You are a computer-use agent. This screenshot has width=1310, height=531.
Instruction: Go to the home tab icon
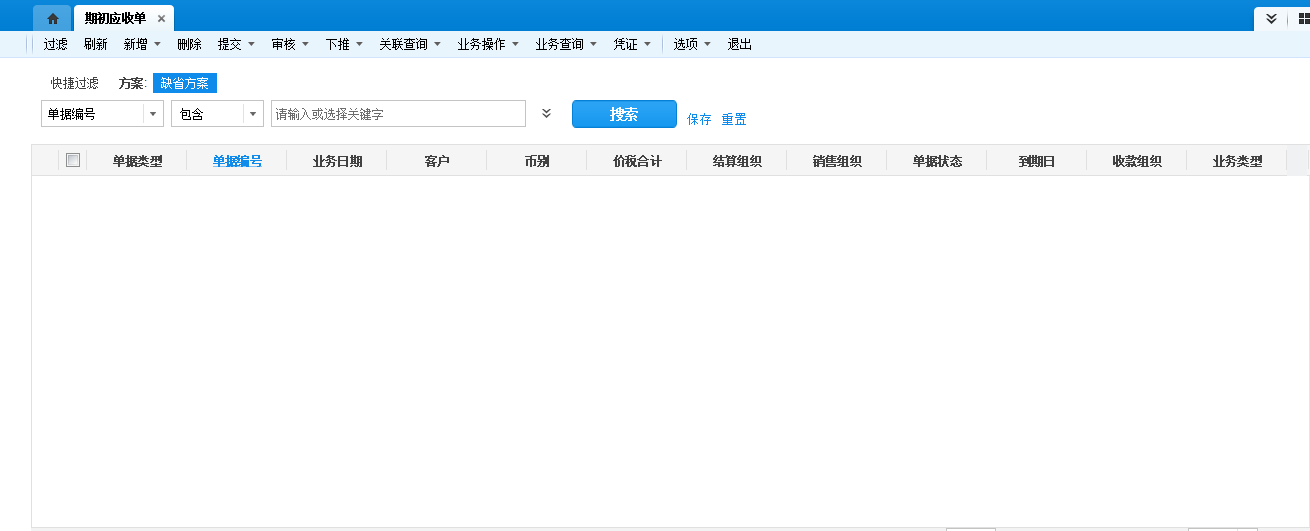(52, 18)
